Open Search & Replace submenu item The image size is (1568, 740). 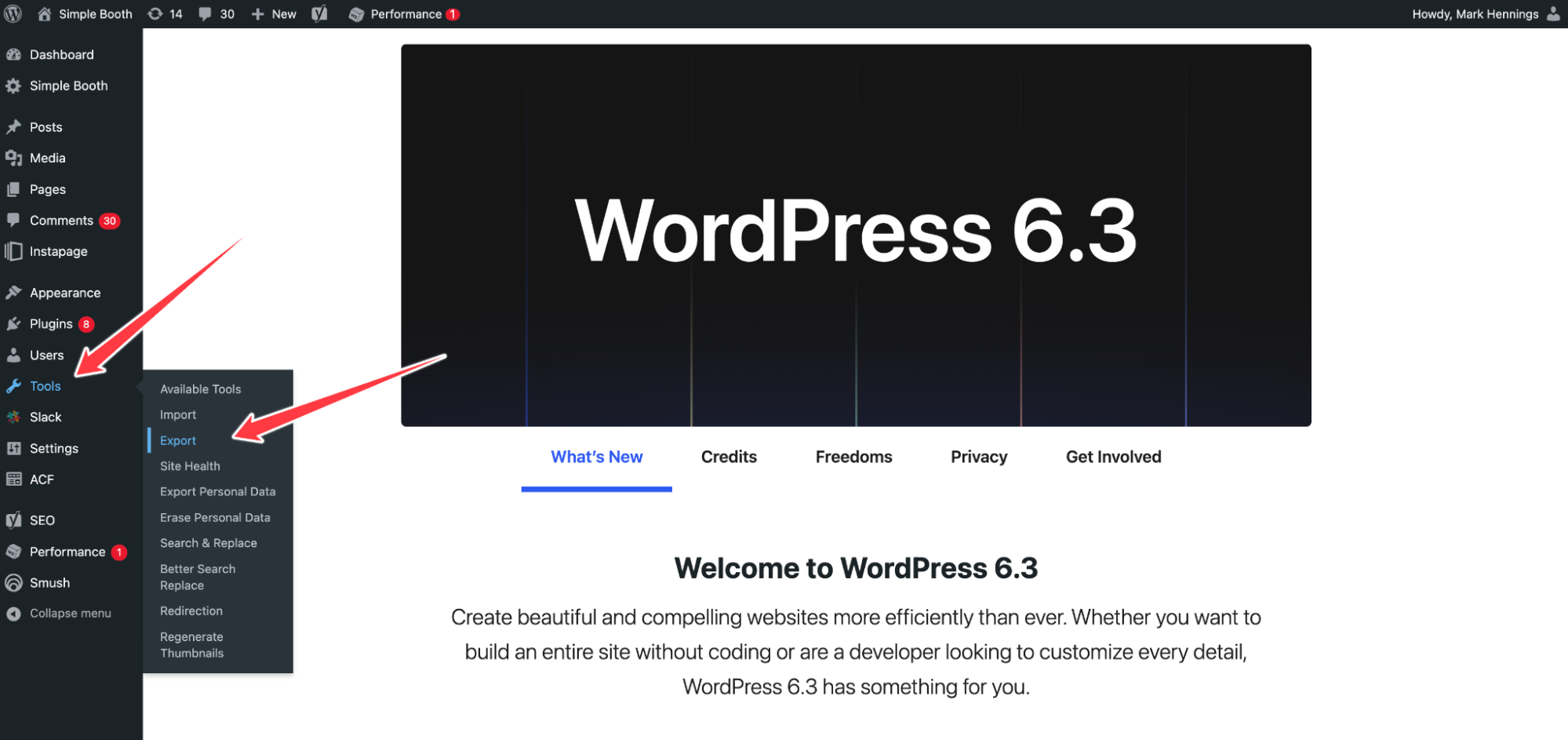[209, 543]
